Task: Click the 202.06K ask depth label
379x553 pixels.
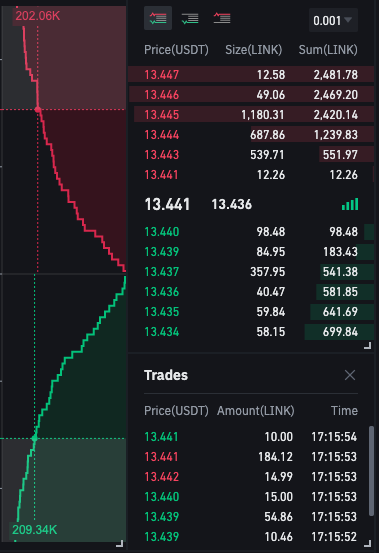Action: click(37, 16)
